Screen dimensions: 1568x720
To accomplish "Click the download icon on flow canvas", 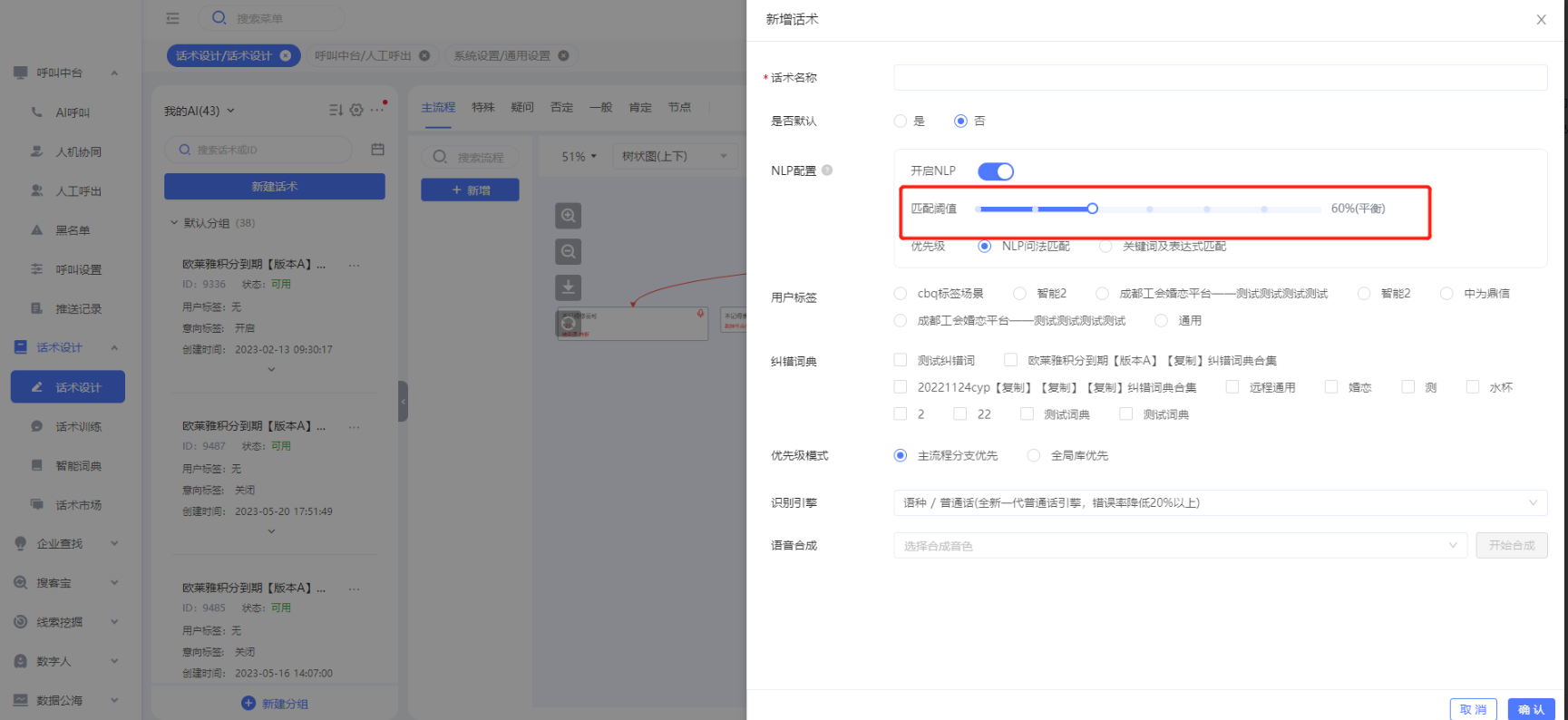I will (568, 287).
